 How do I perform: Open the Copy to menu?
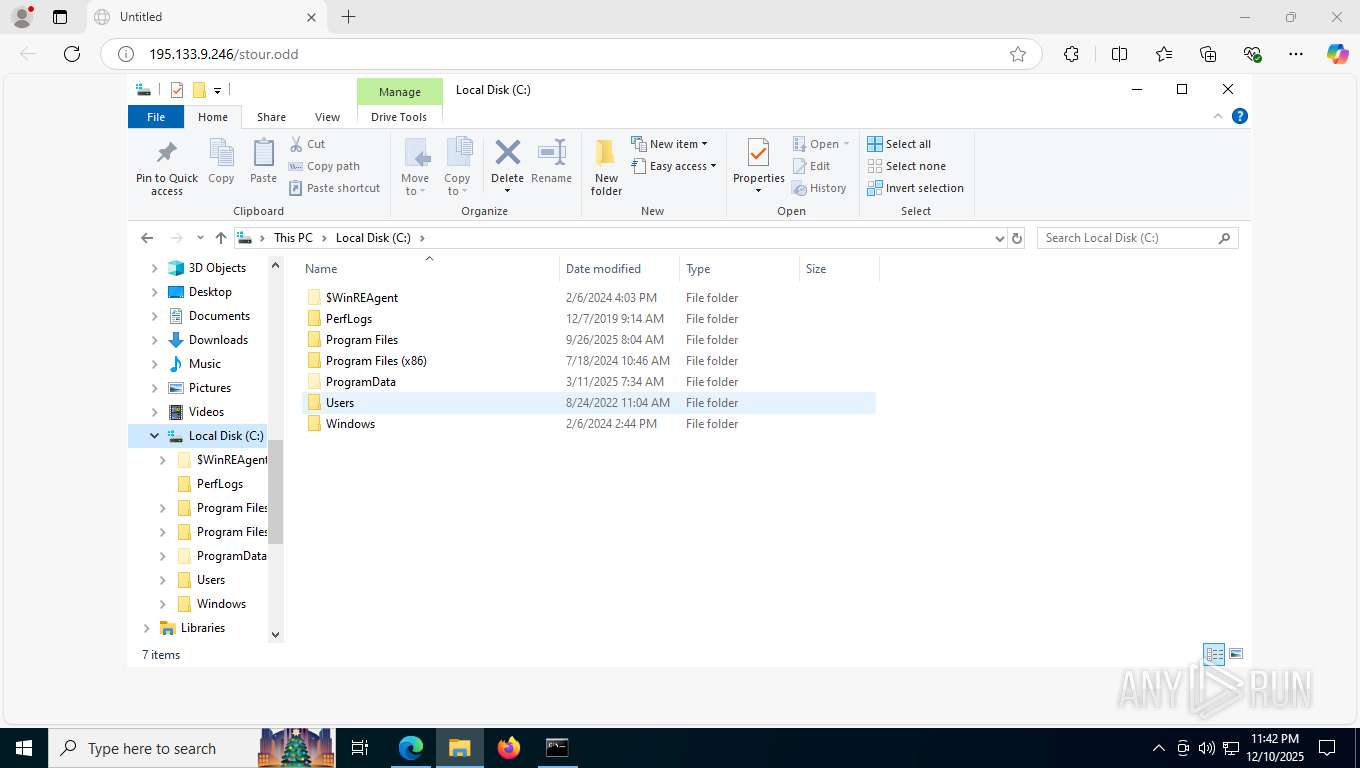click(458, 167)
